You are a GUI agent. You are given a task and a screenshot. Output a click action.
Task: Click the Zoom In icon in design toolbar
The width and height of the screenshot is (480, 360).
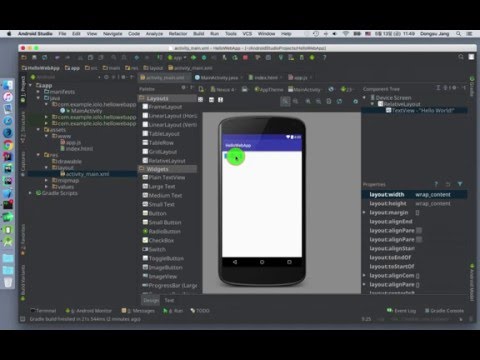308,101
